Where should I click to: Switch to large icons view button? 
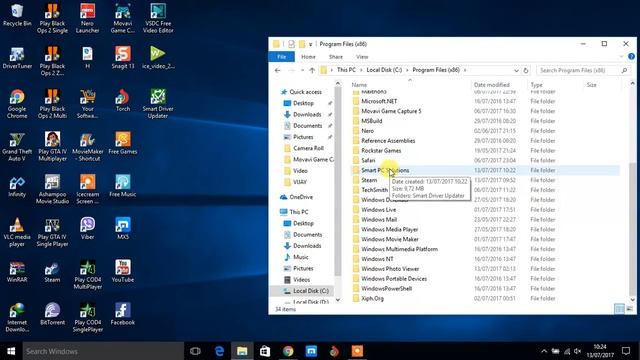coord(629,309)
